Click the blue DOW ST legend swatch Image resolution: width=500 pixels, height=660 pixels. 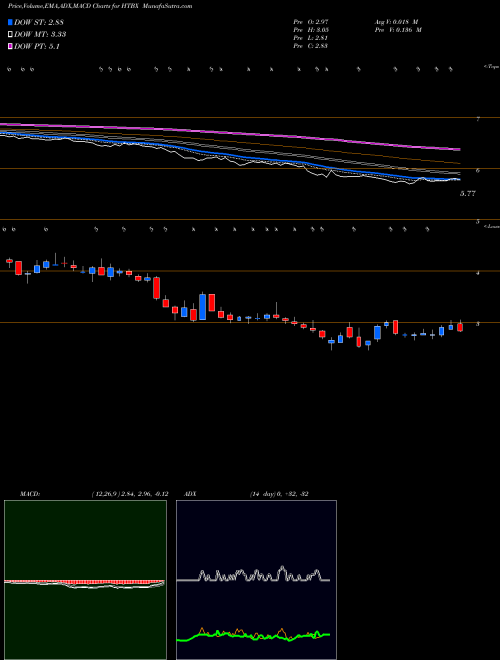[11, 22]
